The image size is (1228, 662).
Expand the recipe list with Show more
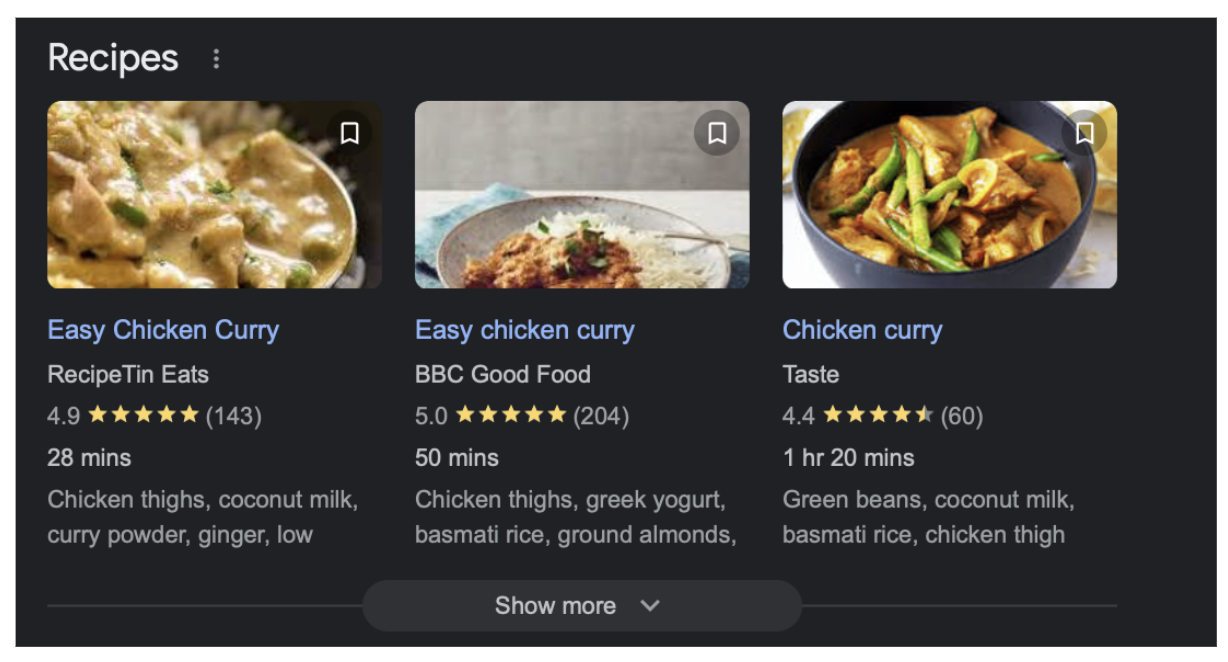pyautogui.click(x=556, y=605)
